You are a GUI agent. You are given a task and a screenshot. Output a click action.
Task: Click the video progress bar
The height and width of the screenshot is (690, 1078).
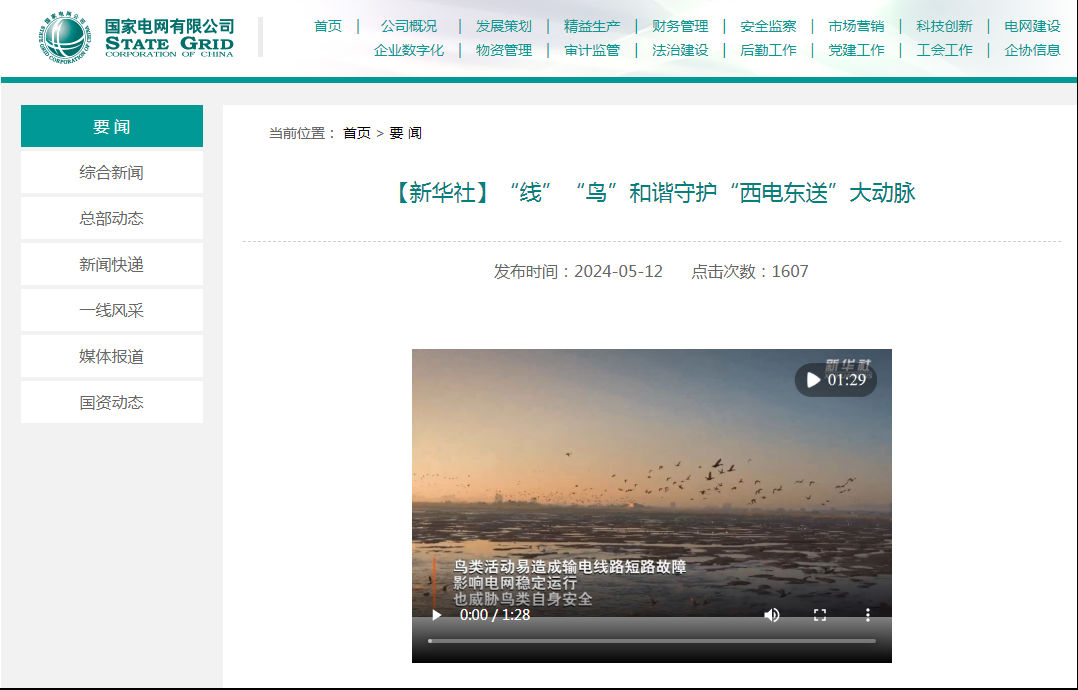point(651,640)
